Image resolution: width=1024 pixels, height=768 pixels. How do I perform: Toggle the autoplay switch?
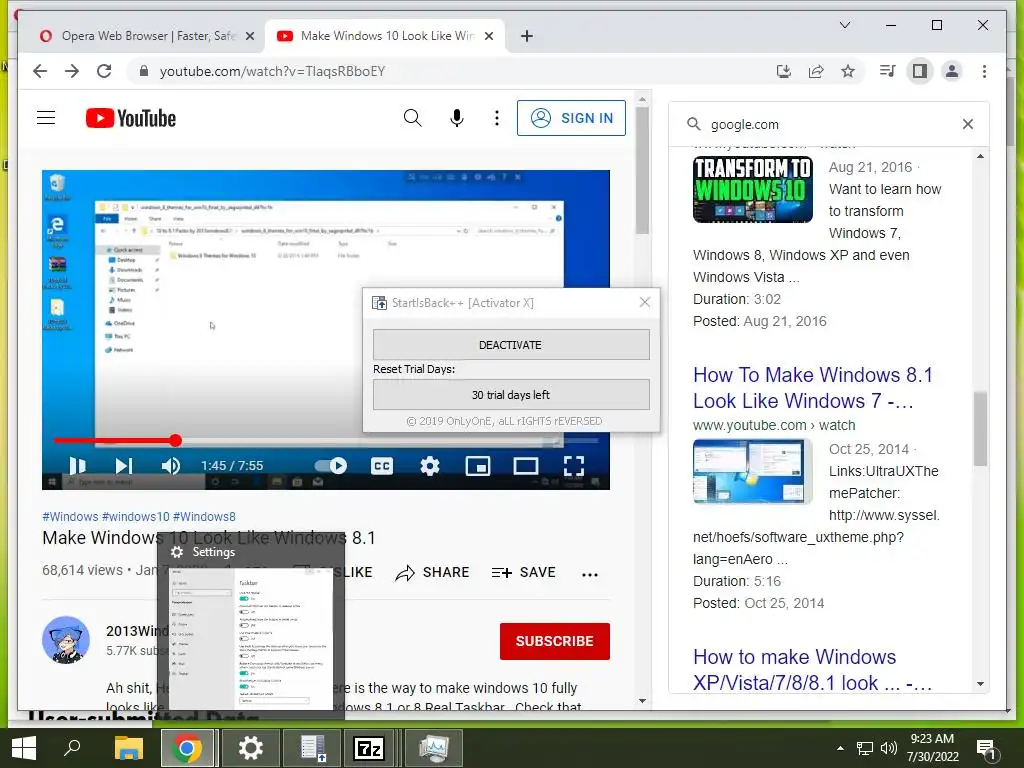tap(331, 466)
